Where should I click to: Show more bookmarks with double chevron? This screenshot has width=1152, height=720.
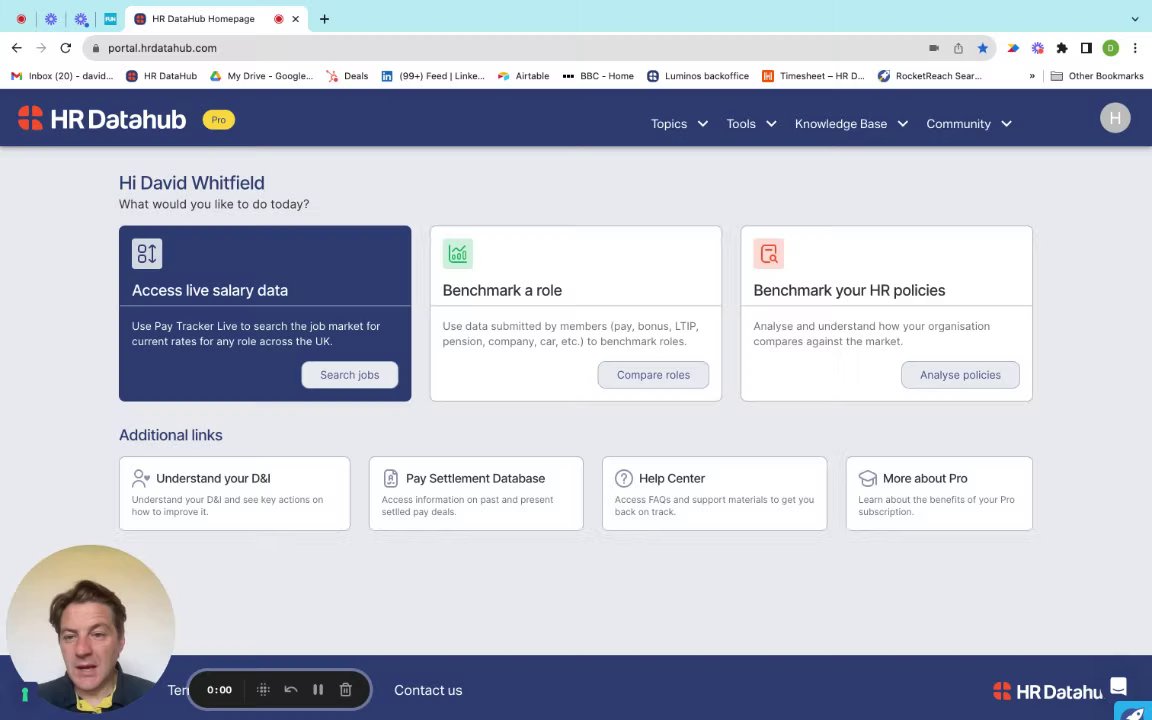(x=1032, y=76)
